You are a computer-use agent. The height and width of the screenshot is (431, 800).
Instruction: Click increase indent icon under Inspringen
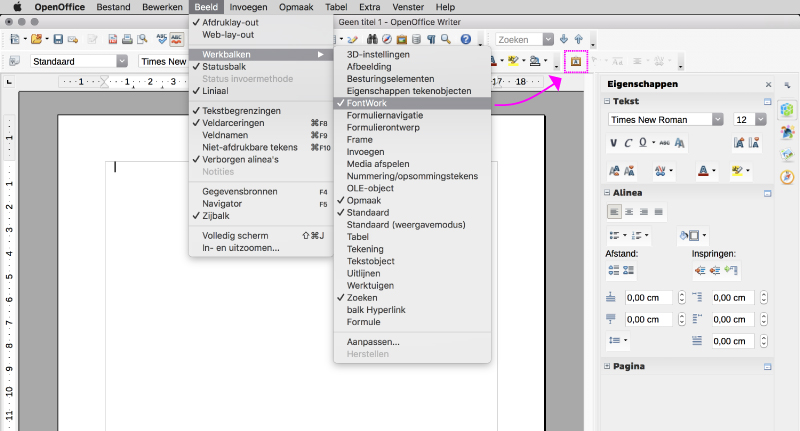[x=700, y=270]
